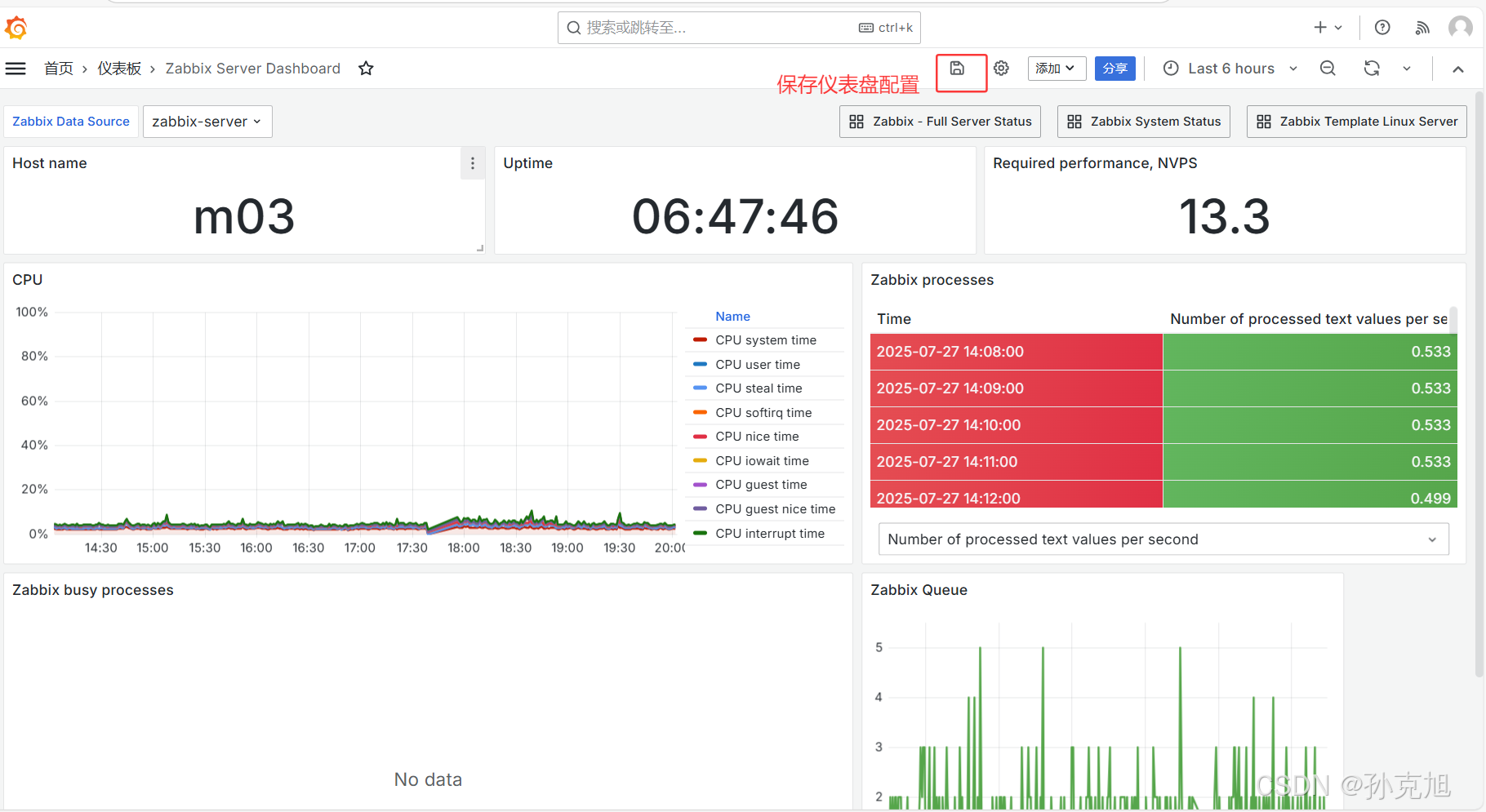This screenshot has height=812, width=1486.
Task: Click the Zabbix Queue panel title
Action: point(919,590)
